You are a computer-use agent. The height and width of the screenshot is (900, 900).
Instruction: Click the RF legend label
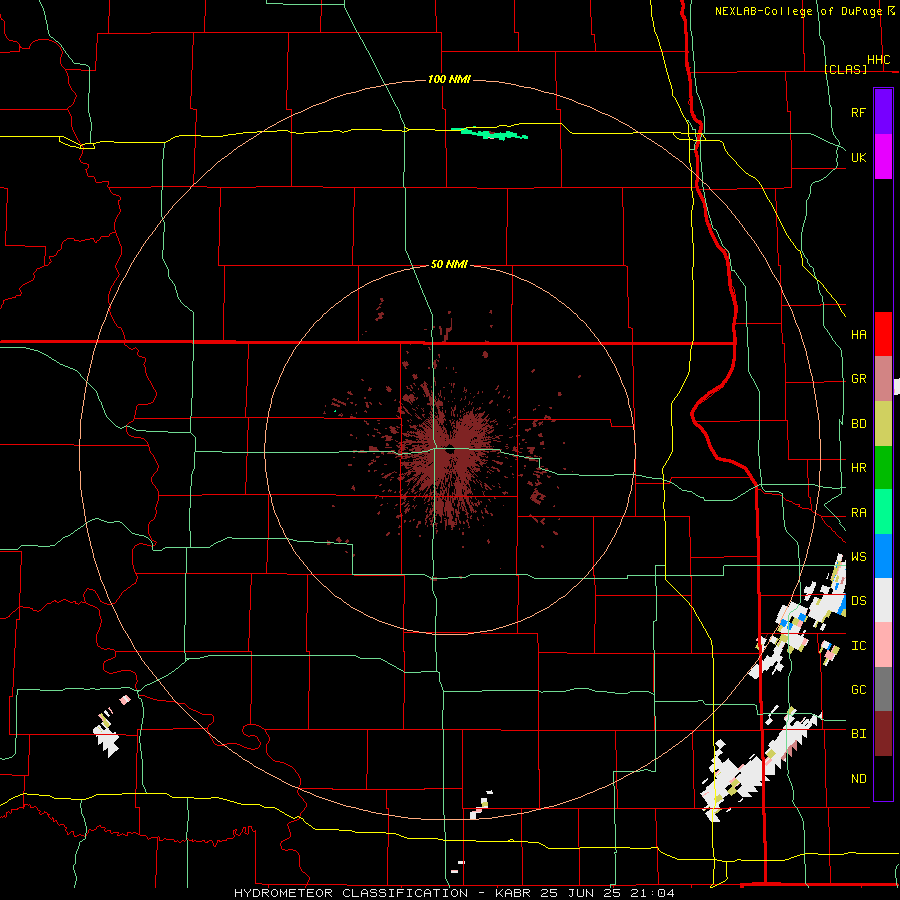coord(858,112)
